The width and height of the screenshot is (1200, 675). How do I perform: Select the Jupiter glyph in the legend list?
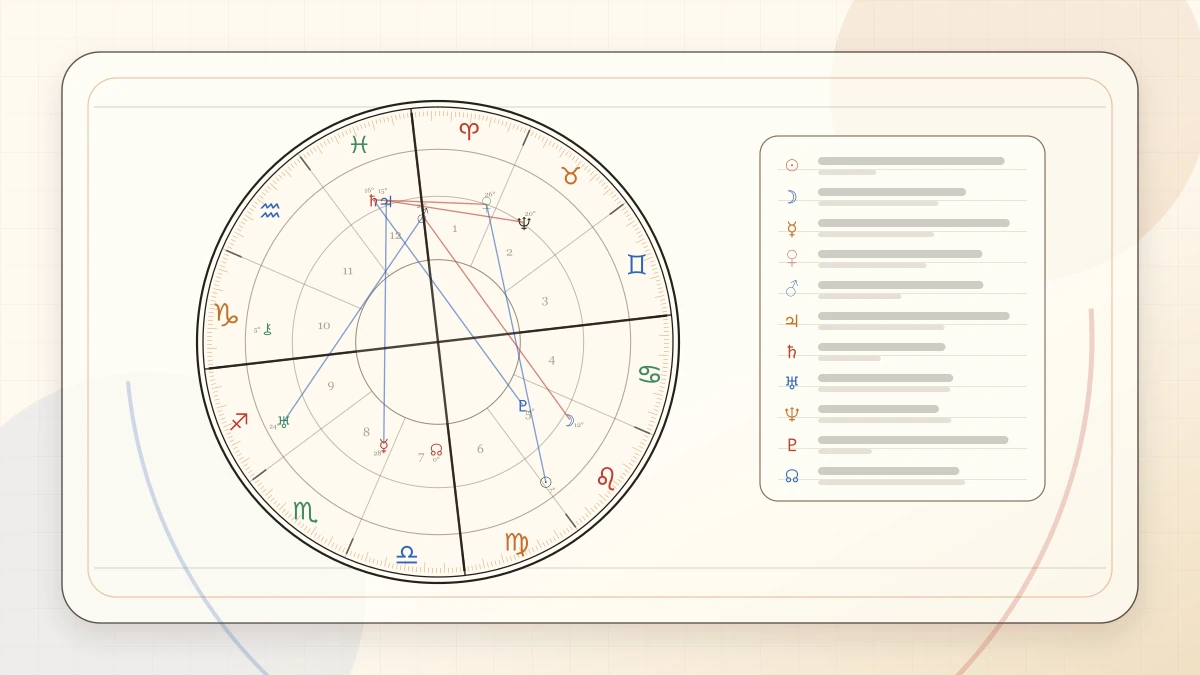tap(792, 321)
